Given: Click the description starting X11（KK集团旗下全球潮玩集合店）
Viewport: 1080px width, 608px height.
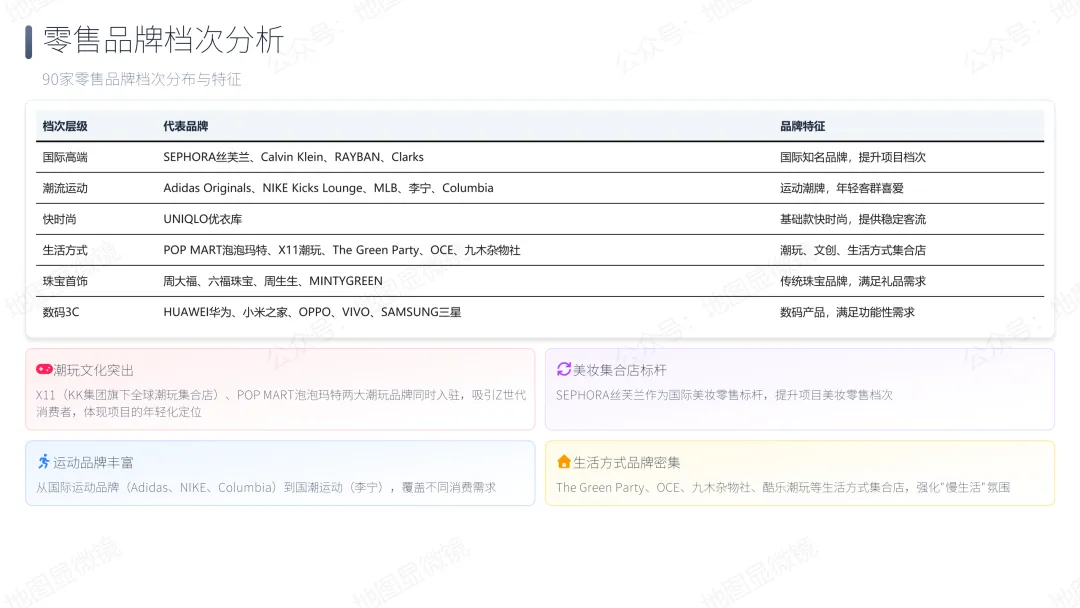Looking at the screenshot, I should (x=281, y=403).
